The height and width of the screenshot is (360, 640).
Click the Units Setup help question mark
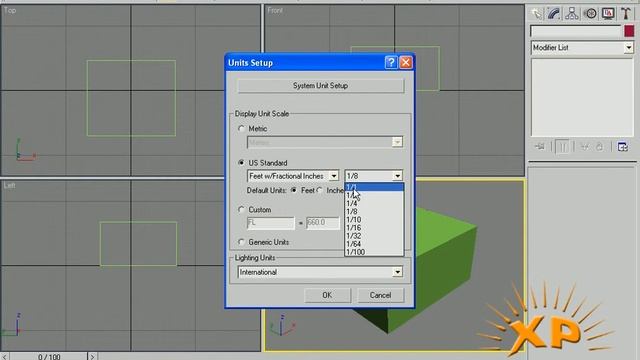[x=391, y=62]
